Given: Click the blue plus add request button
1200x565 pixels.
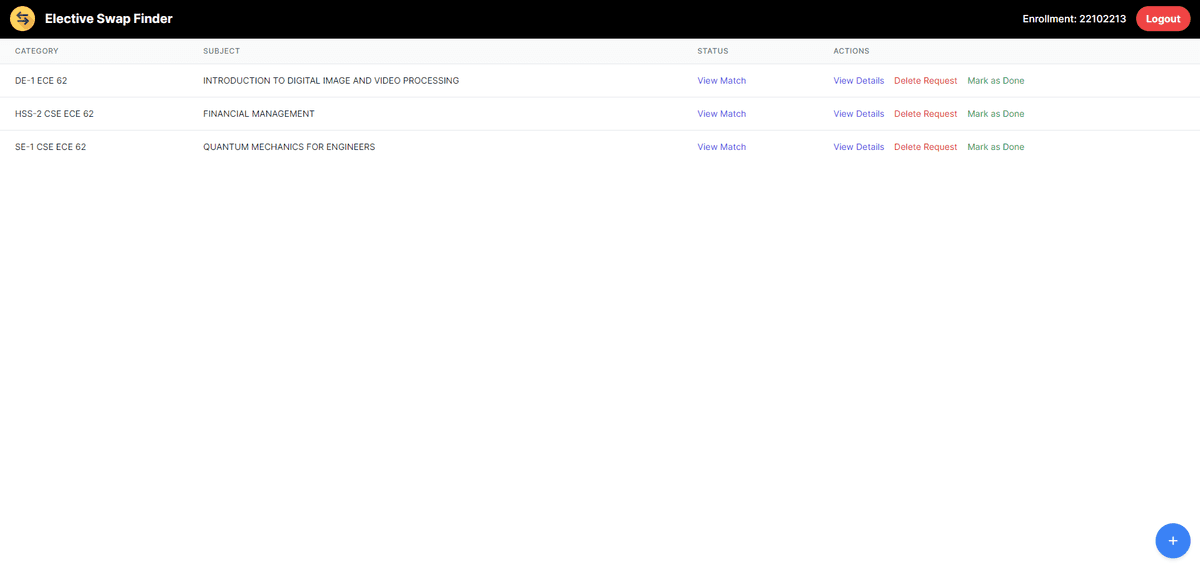Looking at the screenshot, I should [1172, 540].
